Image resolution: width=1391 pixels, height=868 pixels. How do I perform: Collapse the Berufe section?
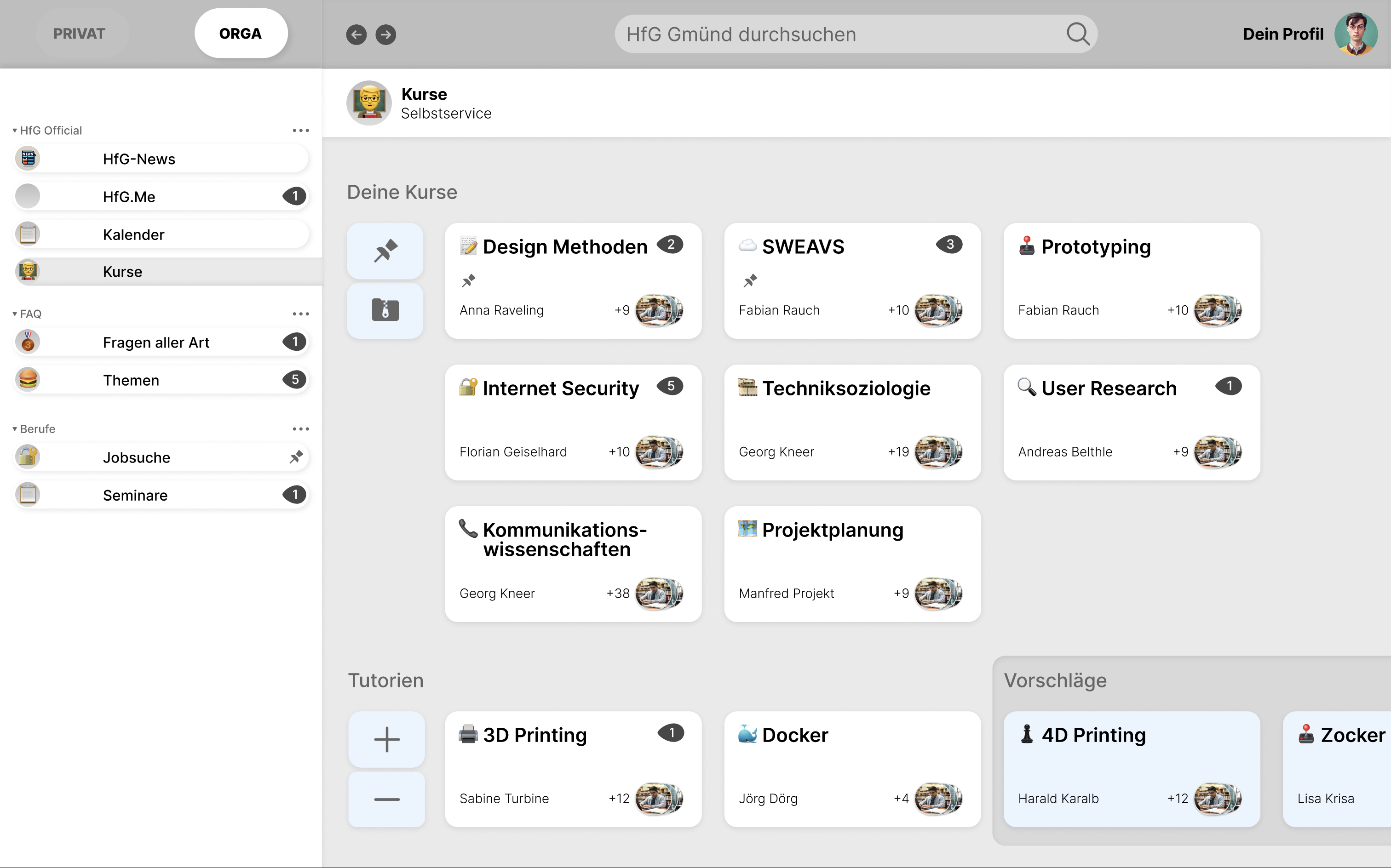14,429
